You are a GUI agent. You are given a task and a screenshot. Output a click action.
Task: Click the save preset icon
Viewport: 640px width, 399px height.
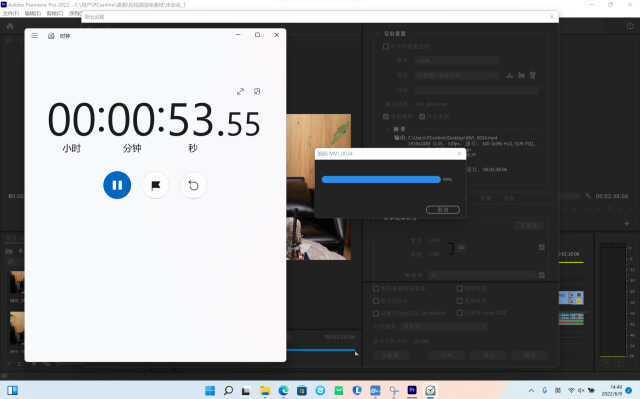[x=509, y=75]
